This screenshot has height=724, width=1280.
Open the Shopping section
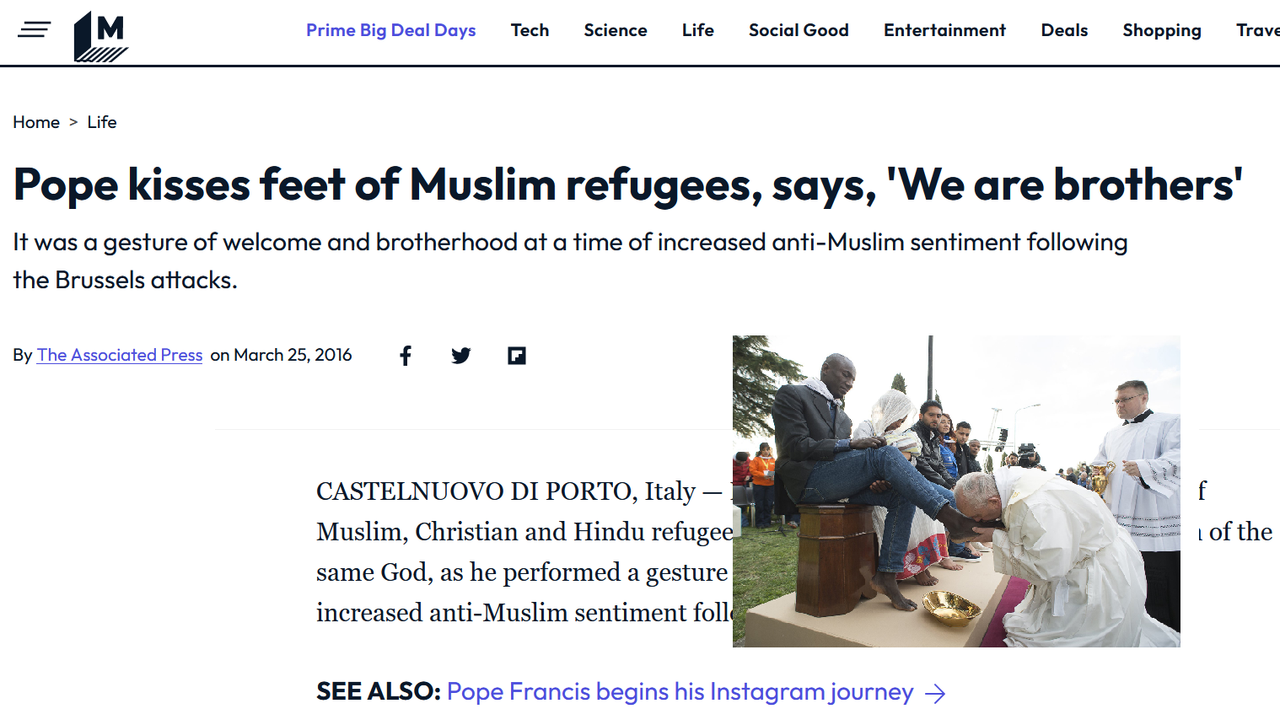1162,30
